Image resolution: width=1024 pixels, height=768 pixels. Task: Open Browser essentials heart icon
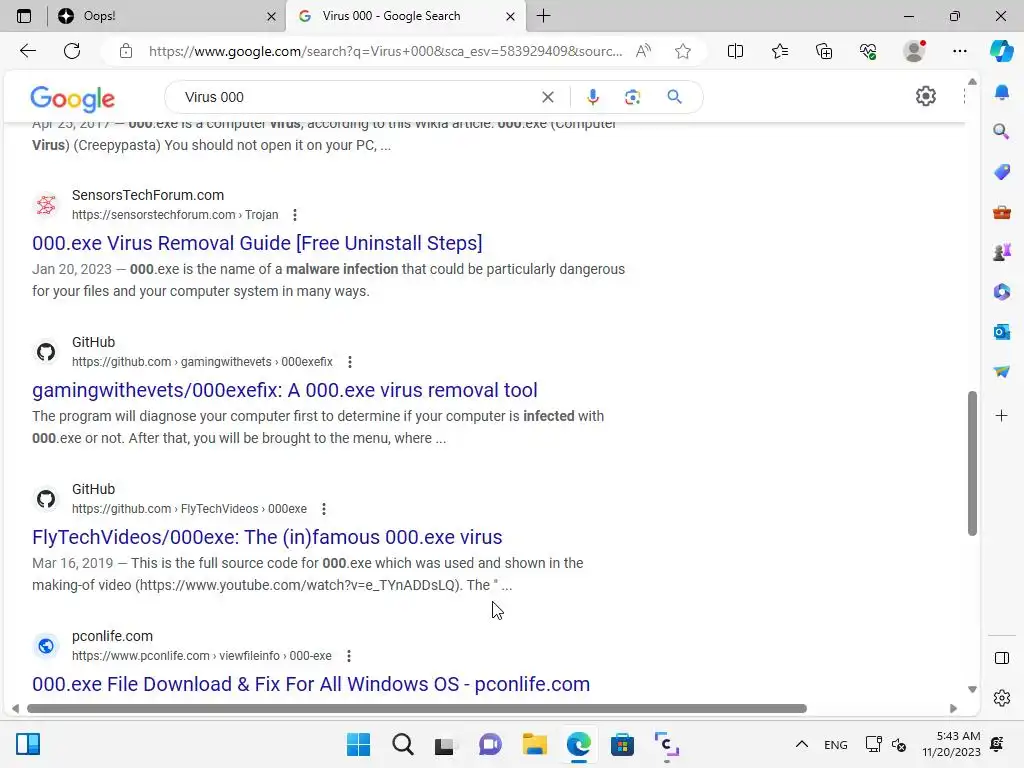pos(869,51)
